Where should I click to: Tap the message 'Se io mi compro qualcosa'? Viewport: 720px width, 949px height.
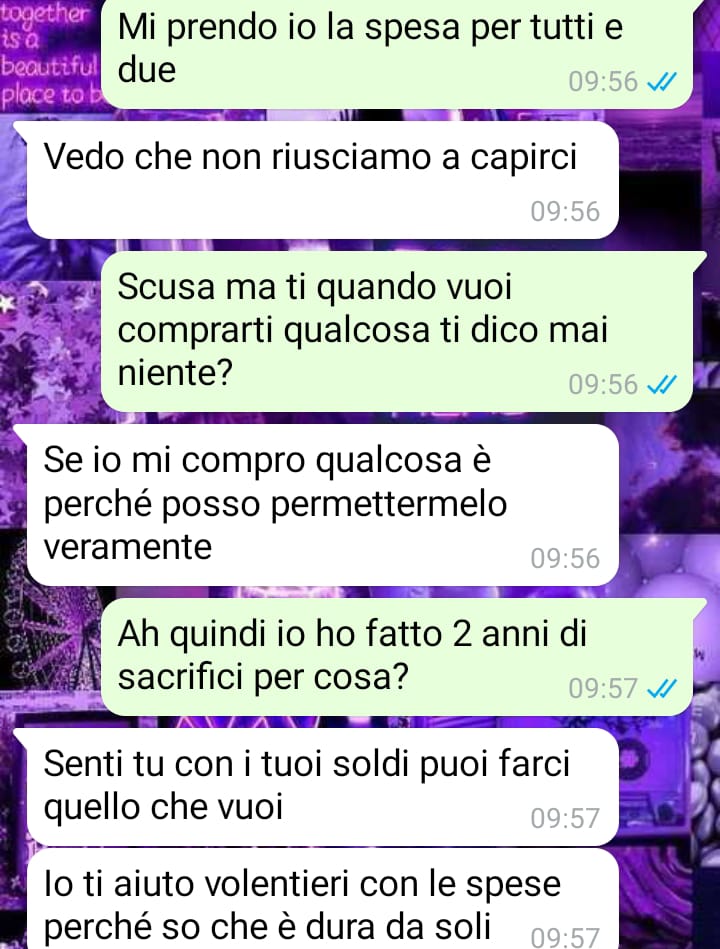322,505
